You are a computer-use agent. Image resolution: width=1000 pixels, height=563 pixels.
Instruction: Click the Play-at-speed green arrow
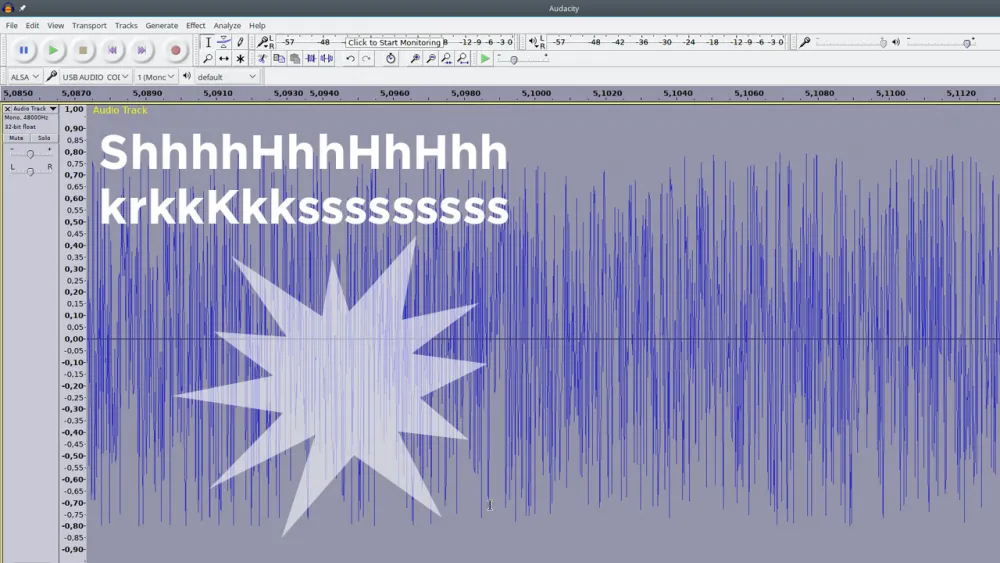(x=485, y=59)
